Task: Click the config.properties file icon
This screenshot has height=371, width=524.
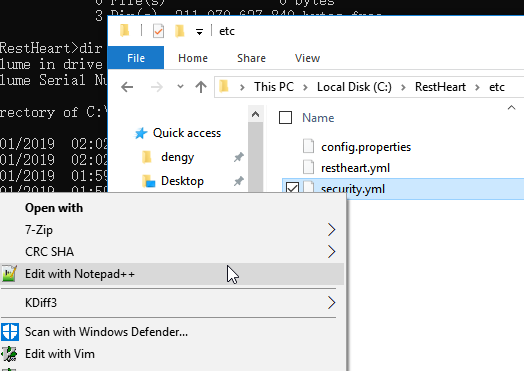Action: tap(308, 146)
